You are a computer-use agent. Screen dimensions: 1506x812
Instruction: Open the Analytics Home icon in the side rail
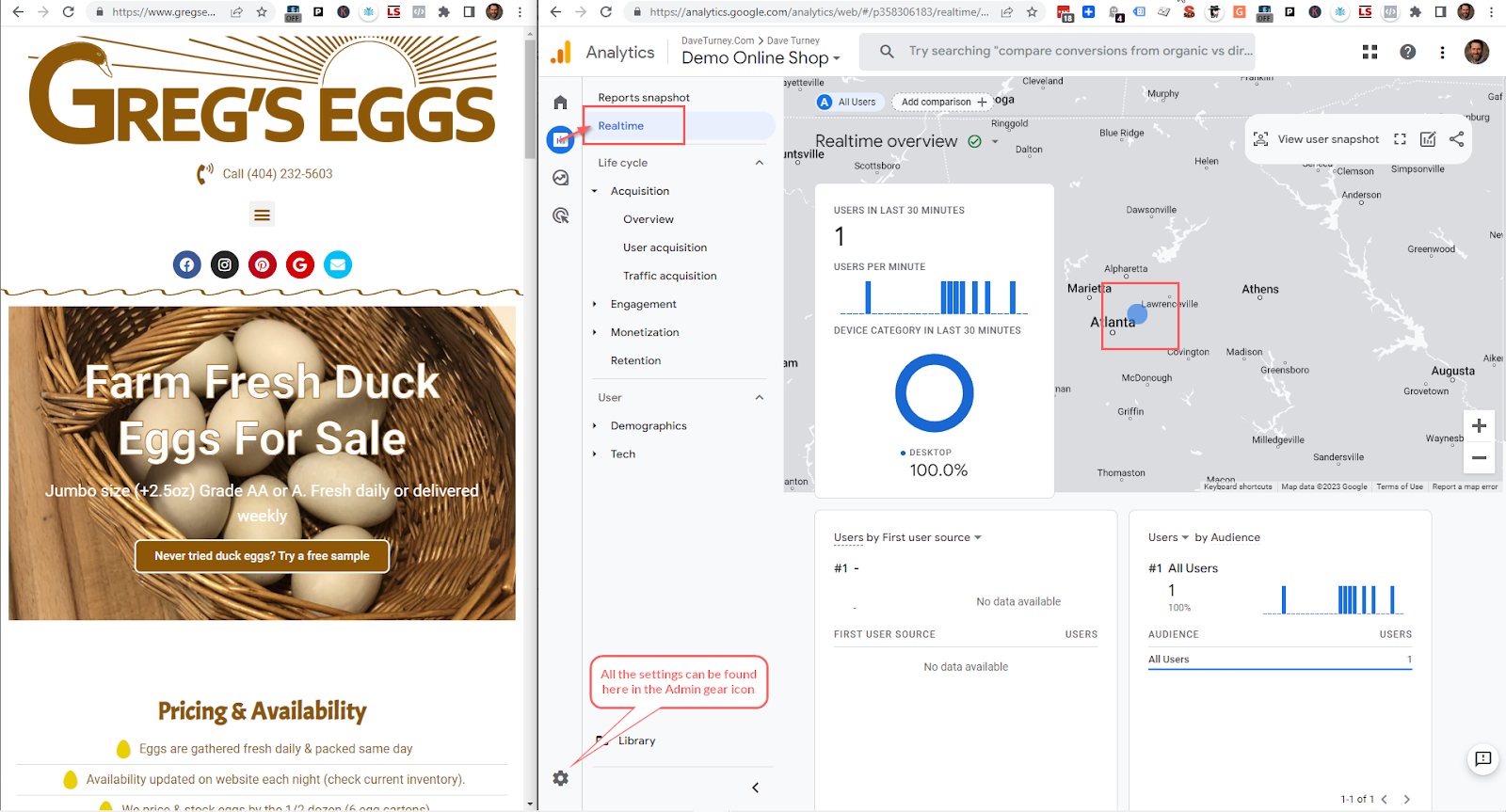[x=560, y=102]
